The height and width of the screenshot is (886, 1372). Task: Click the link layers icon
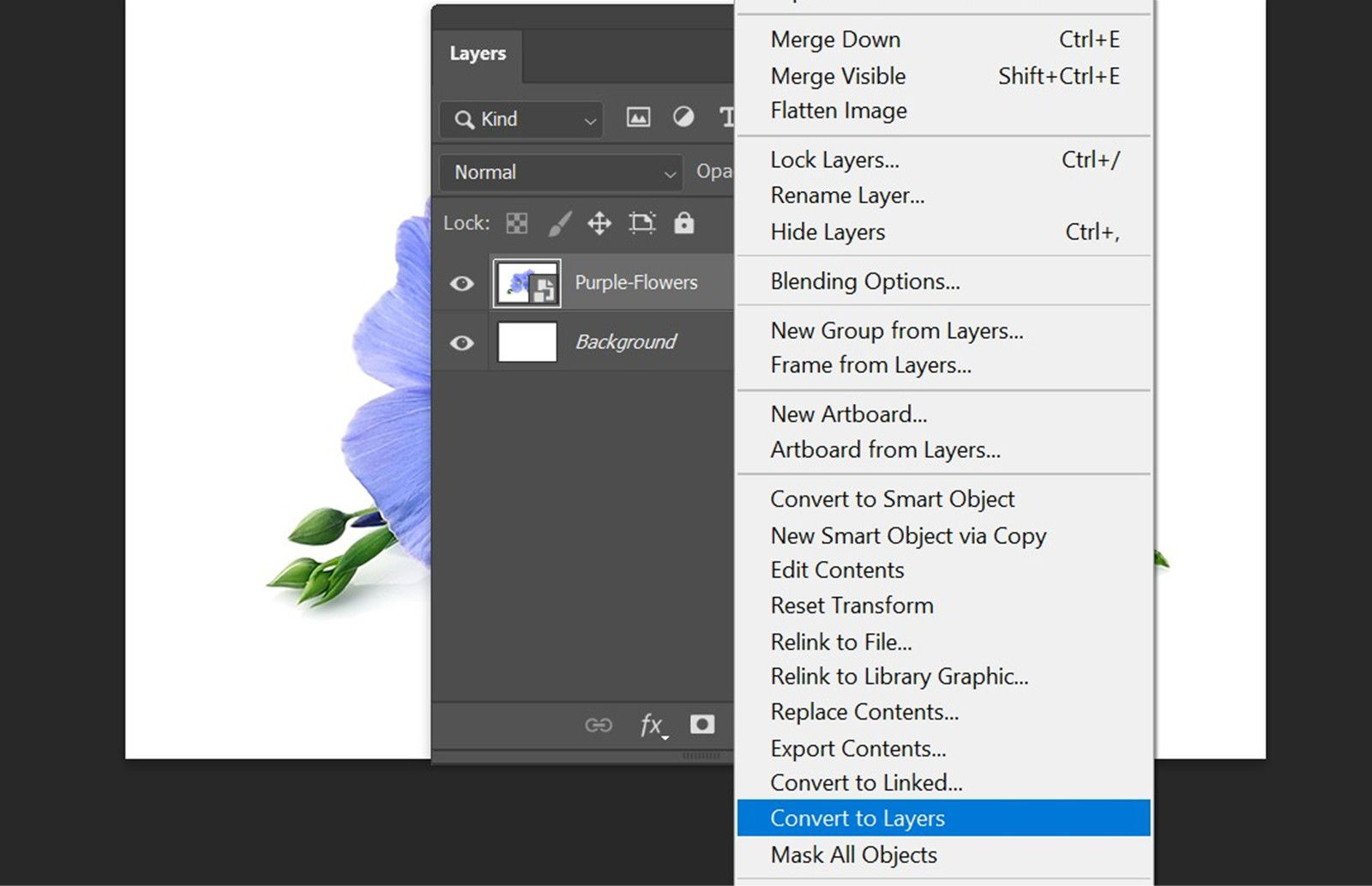click(599, 725)
